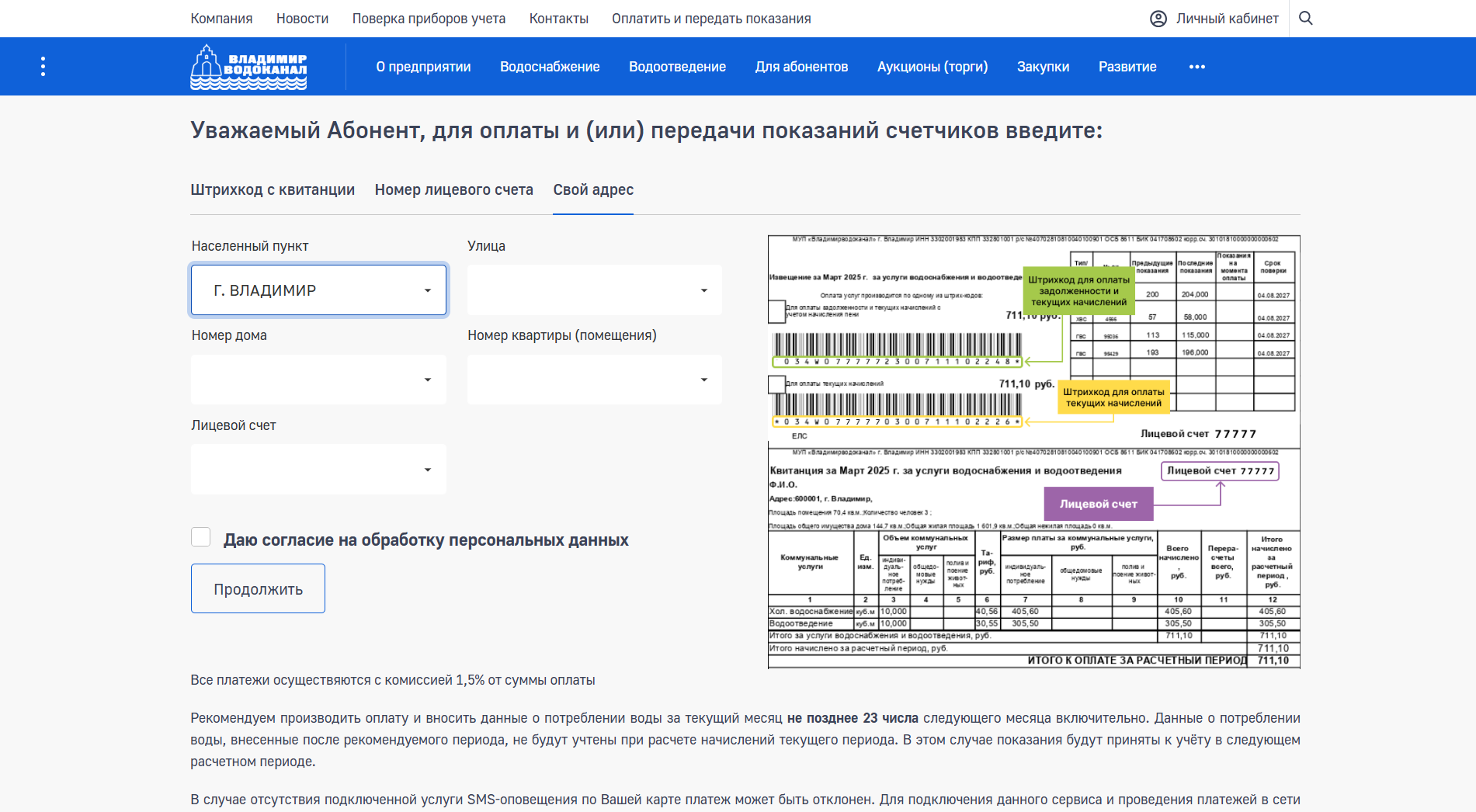
Task: Open Развитие menu
Action: tap(1127, 67)
